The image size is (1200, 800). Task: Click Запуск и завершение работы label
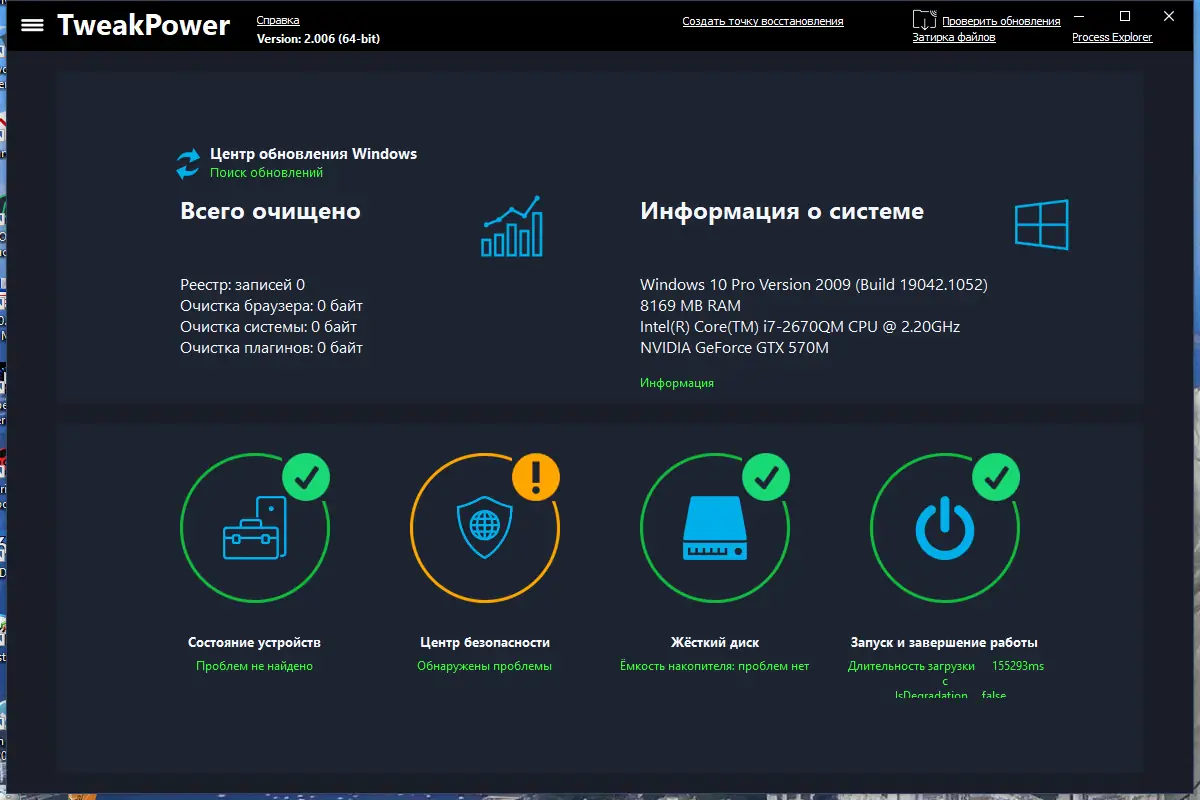(944, 643)
